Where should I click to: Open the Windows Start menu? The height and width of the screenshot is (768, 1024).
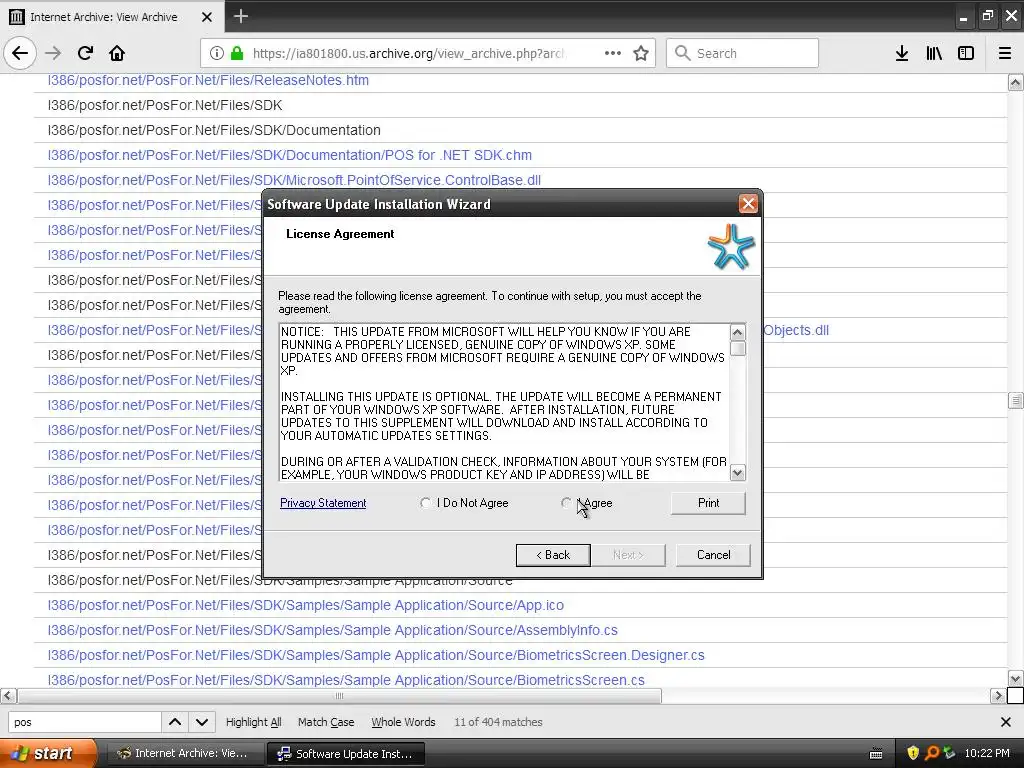click(x=46, y=753)
